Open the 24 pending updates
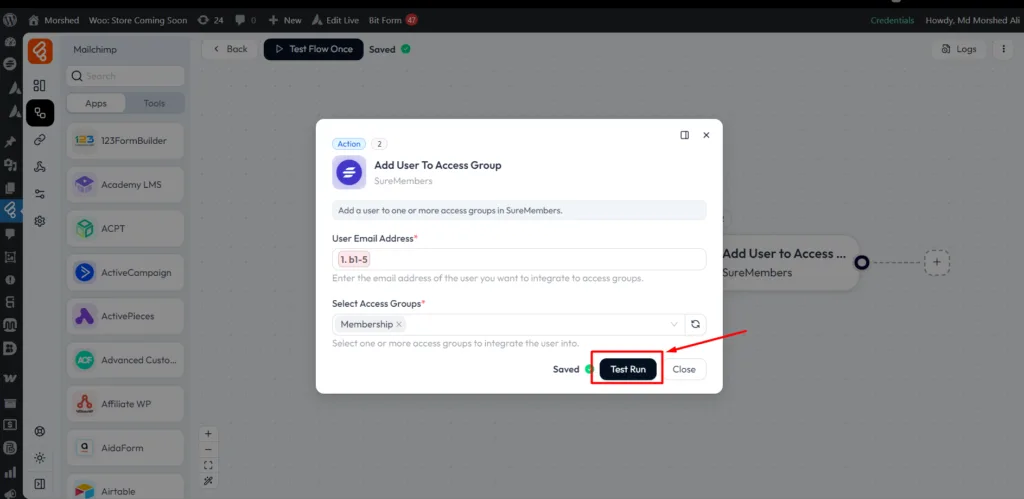The height and width of the screenshot is (499, 1024). pos(210,20)
